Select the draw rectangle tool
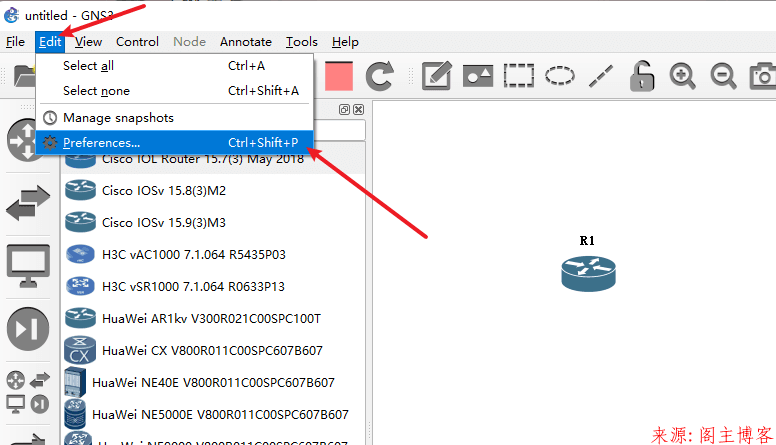776x445 pixels. (519, 76)
